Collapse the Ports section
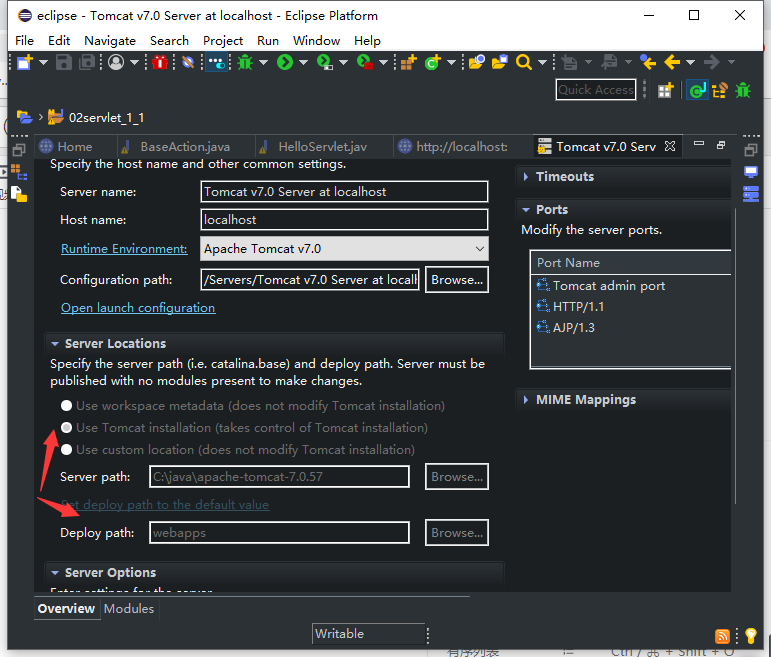 point(526,210)
